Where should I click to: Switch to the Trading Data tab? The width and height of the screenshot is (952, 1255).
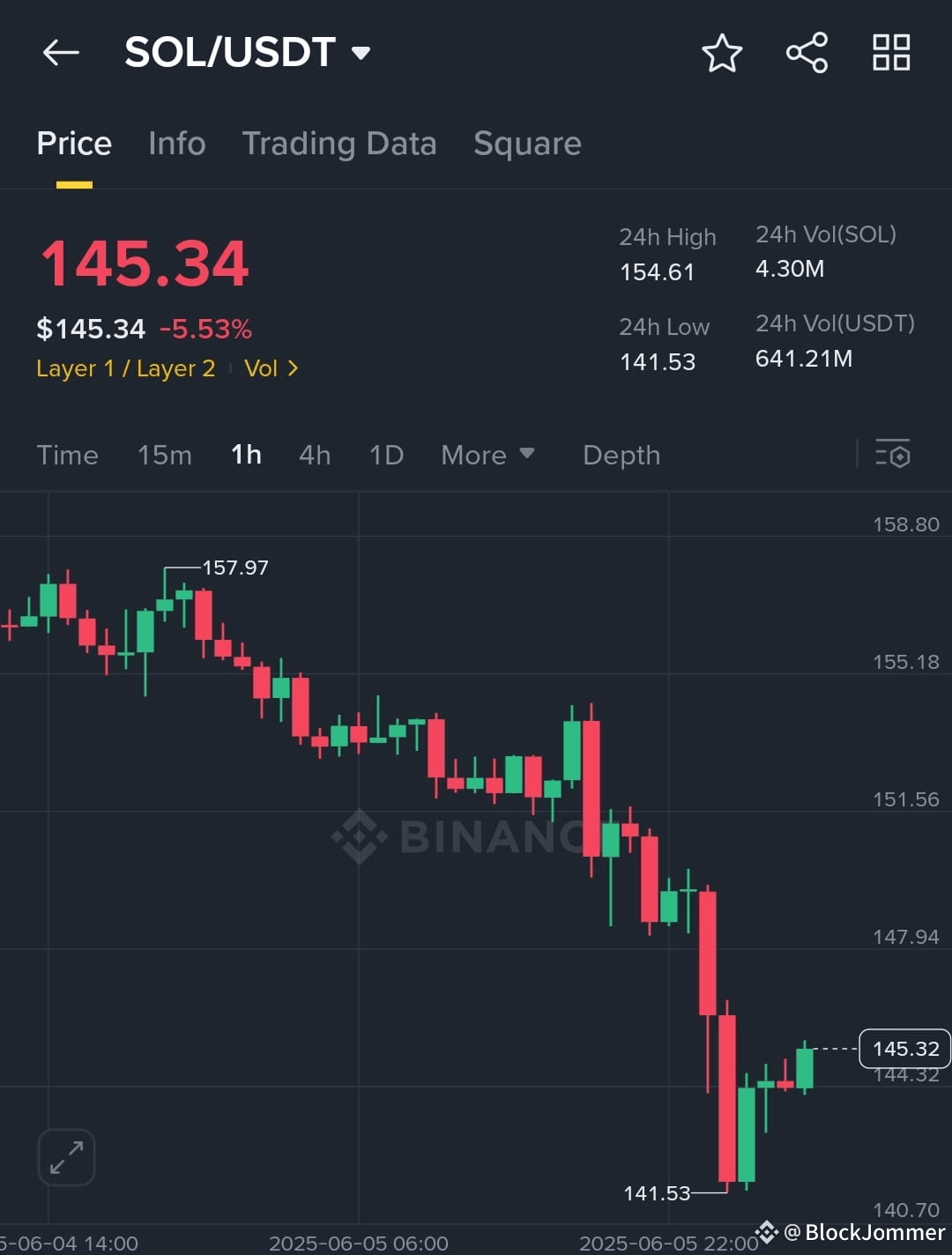coord(339,143)
